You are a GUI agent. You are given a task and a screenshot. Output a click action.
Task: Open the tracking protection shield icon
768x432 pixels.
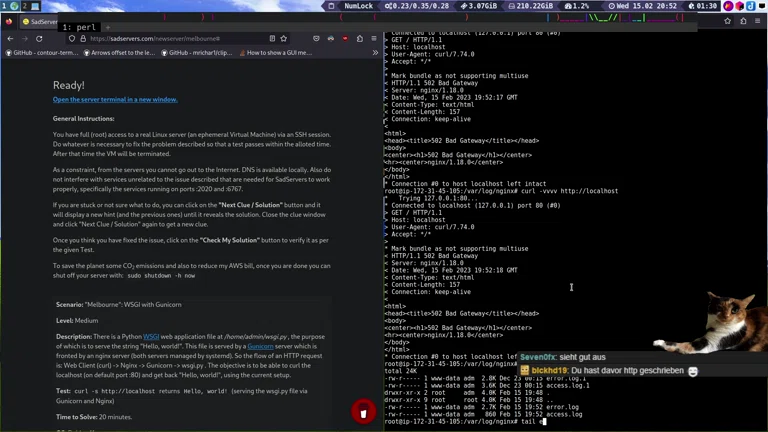coord(72,39)
